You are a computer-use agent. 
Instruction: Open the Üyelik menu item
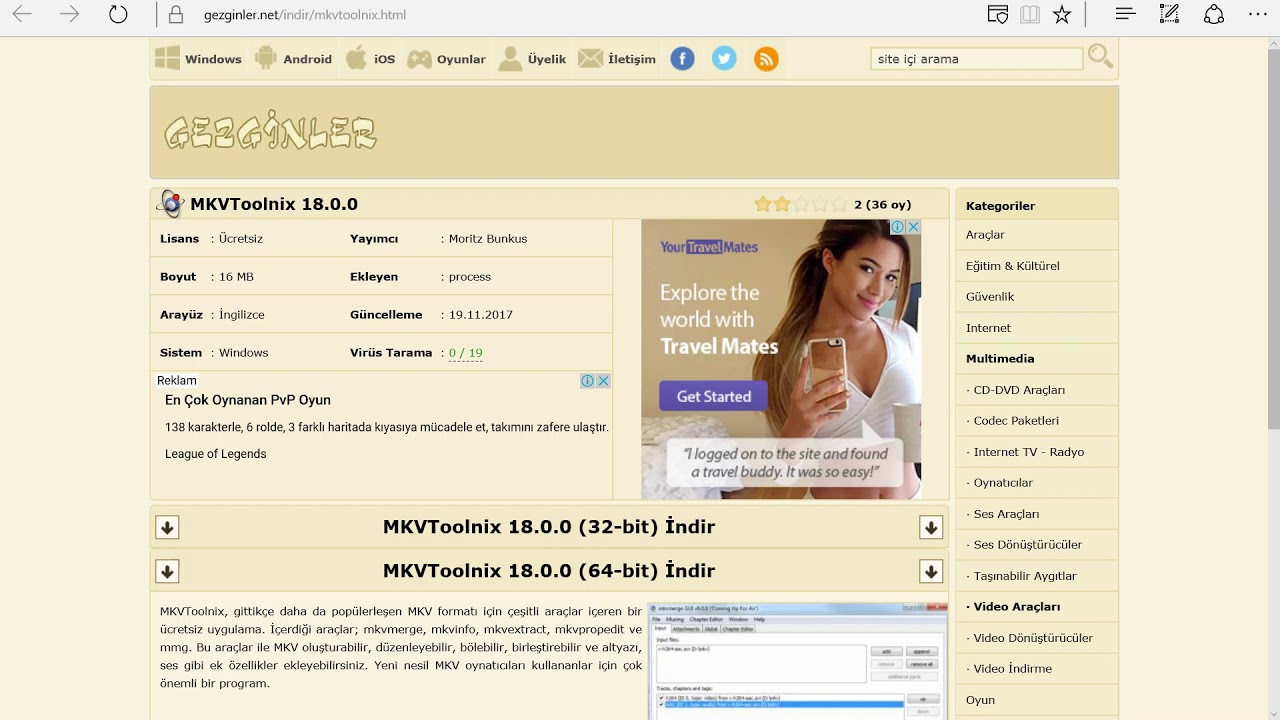tap(532, 59)
